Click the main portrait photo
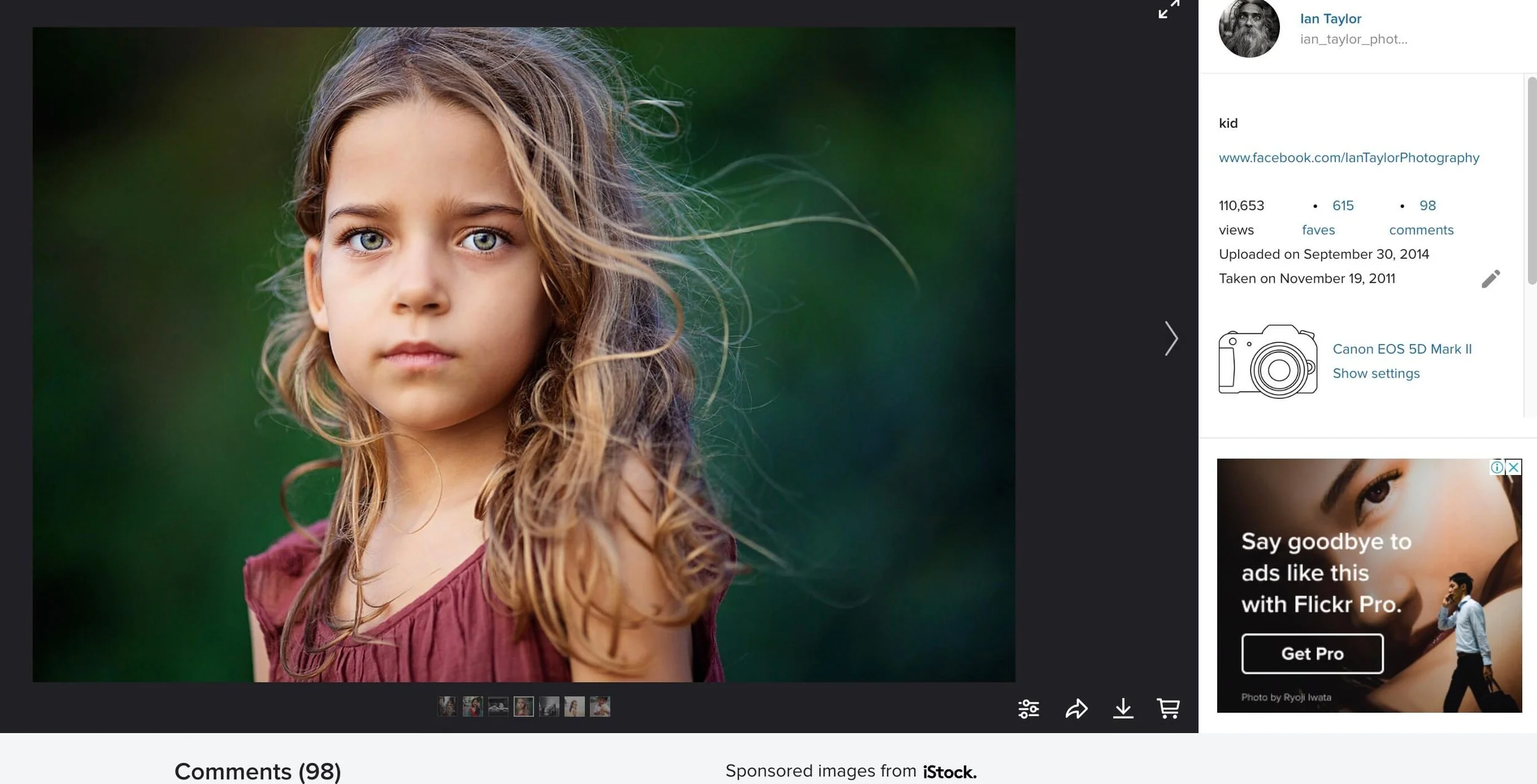The image size is (1537, 784). click(524, 355)
